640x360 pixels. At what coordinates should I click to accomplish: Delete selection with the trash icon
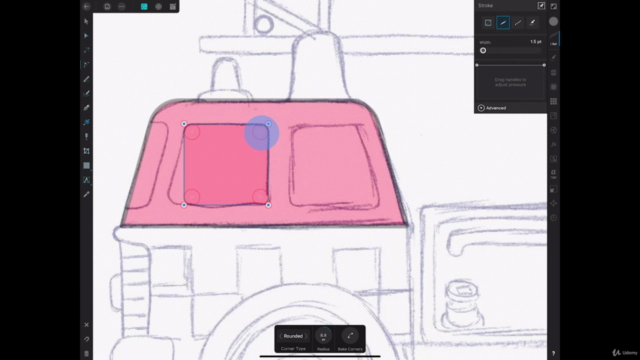[x=86, y=353]
